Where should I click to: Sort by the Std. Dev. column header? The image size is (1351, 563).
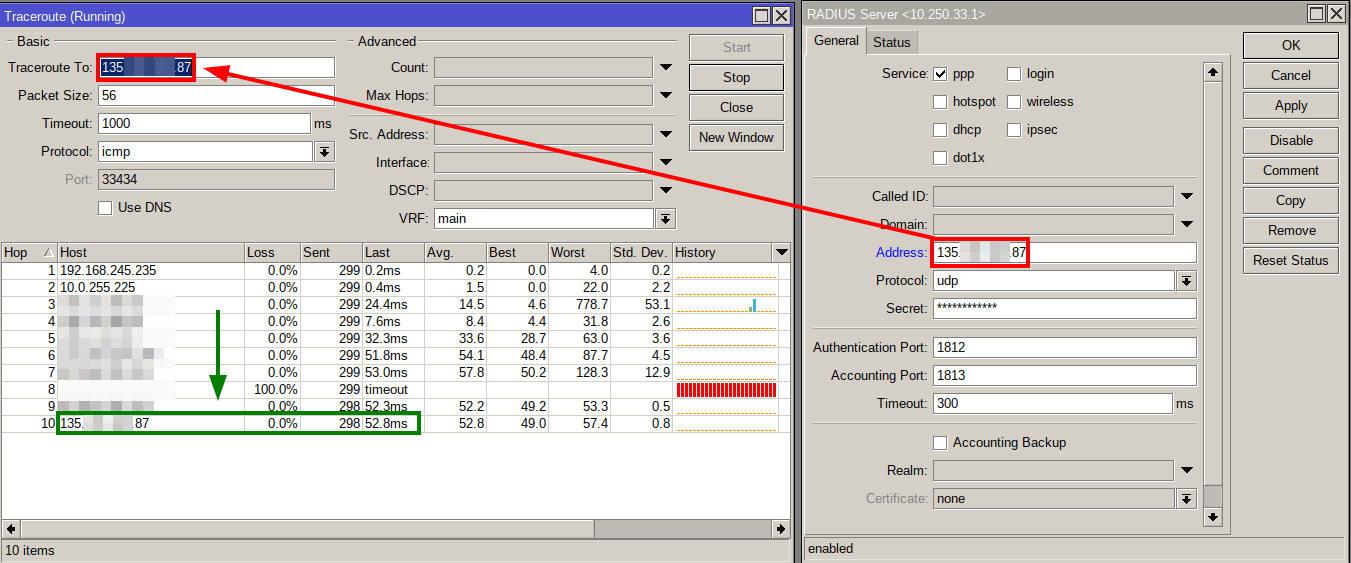point(641,253)
